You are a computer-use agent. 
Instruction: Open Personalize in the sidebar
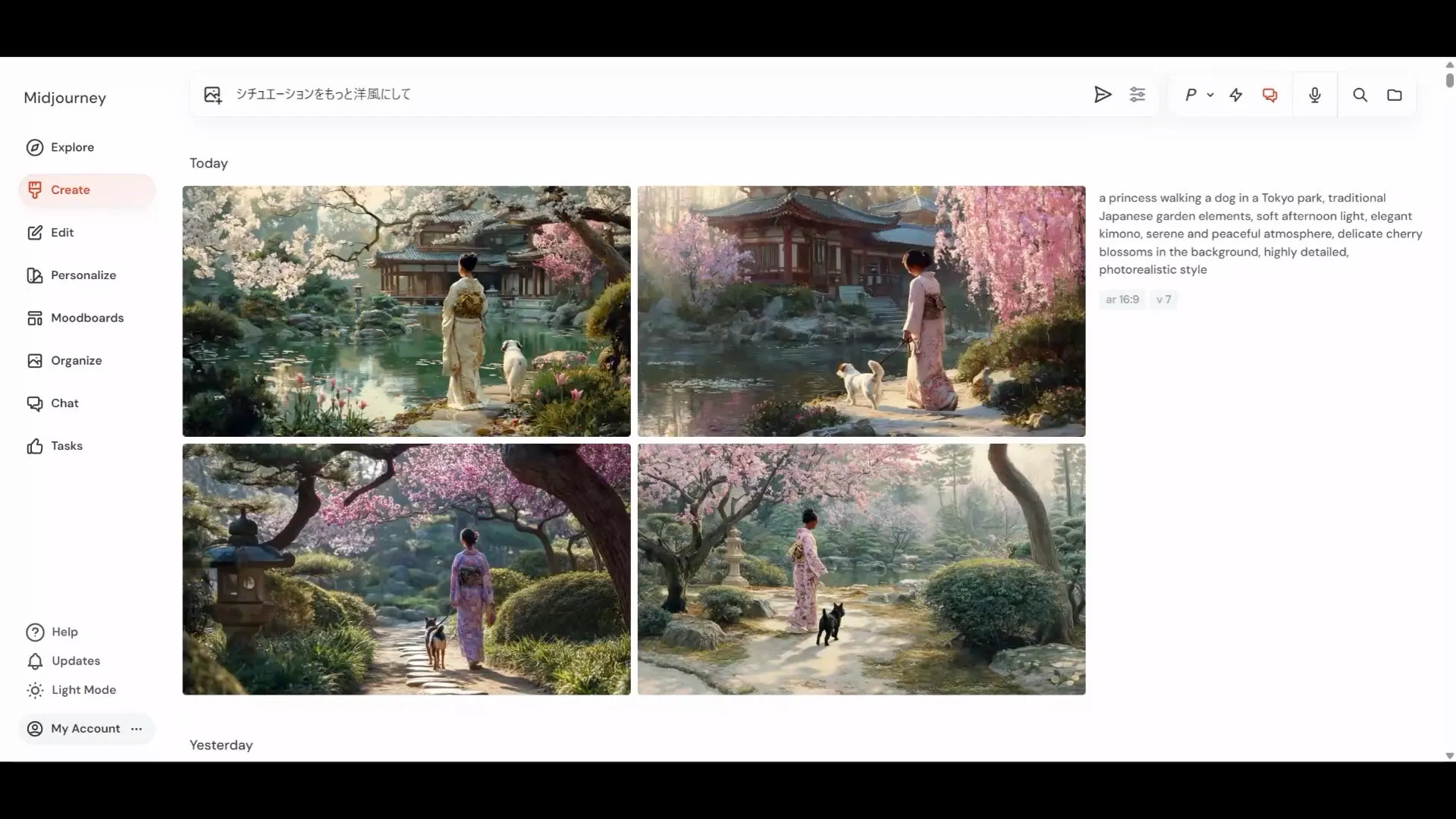tap(83, 275)
